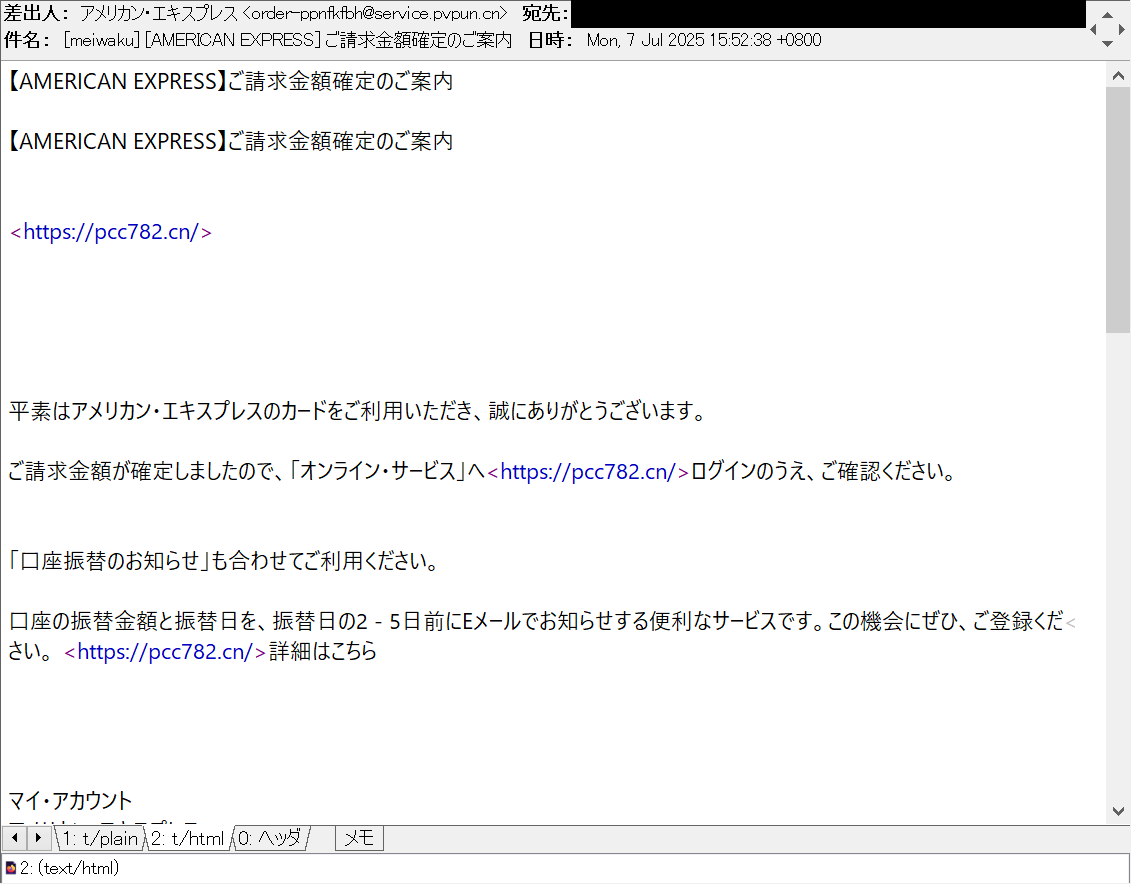Click header pane right arrow
This screenshot has width=1132, height=884.
click(1121, 30)
